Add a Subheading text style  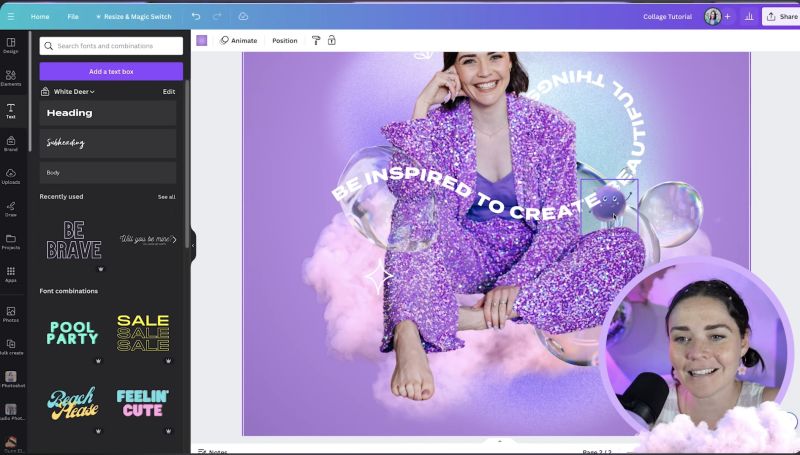[108, 143]
